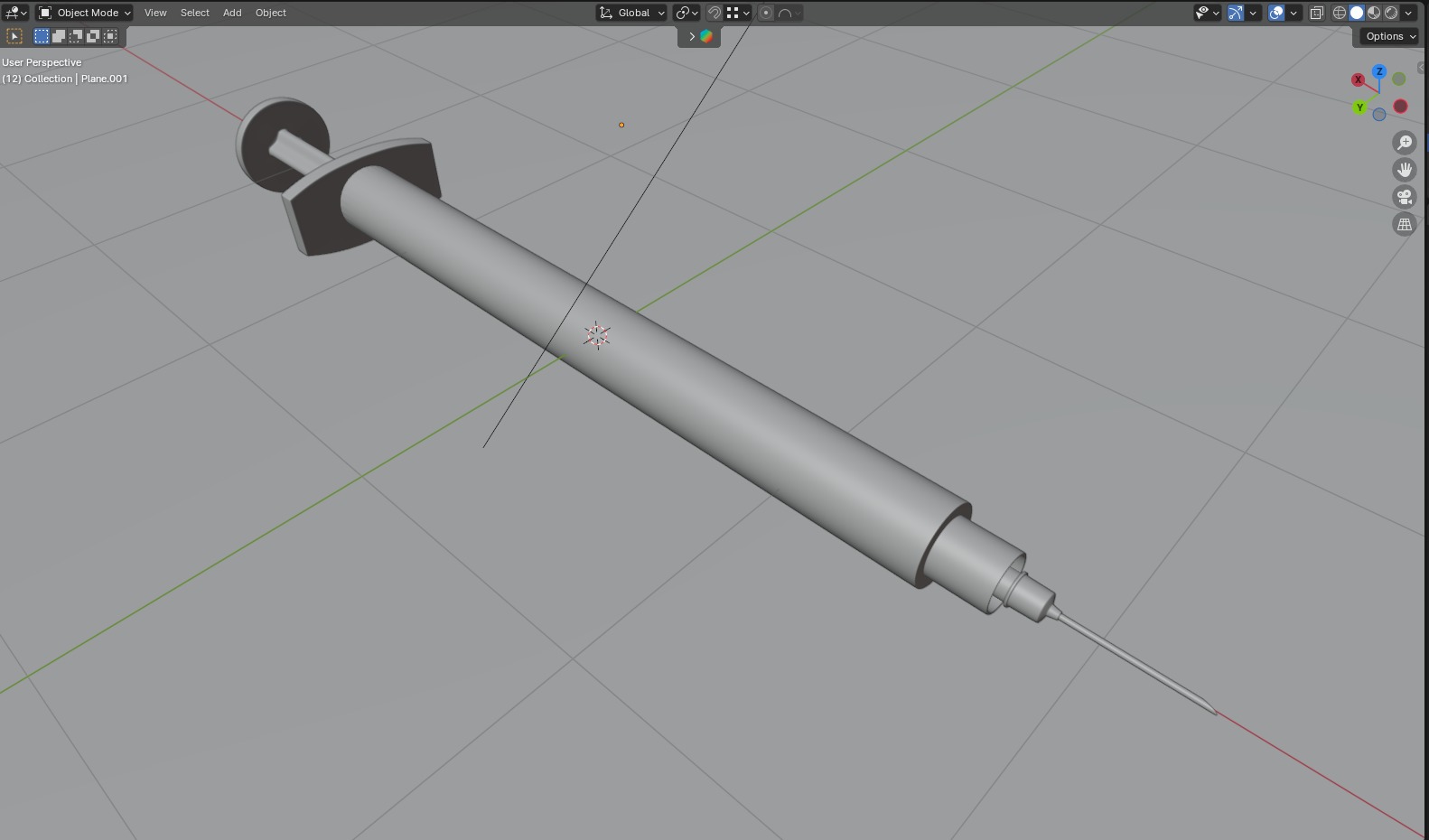1429x840 pixels.
Task: Choose Invert existing selection mode
Action: [x=93, y=36]
